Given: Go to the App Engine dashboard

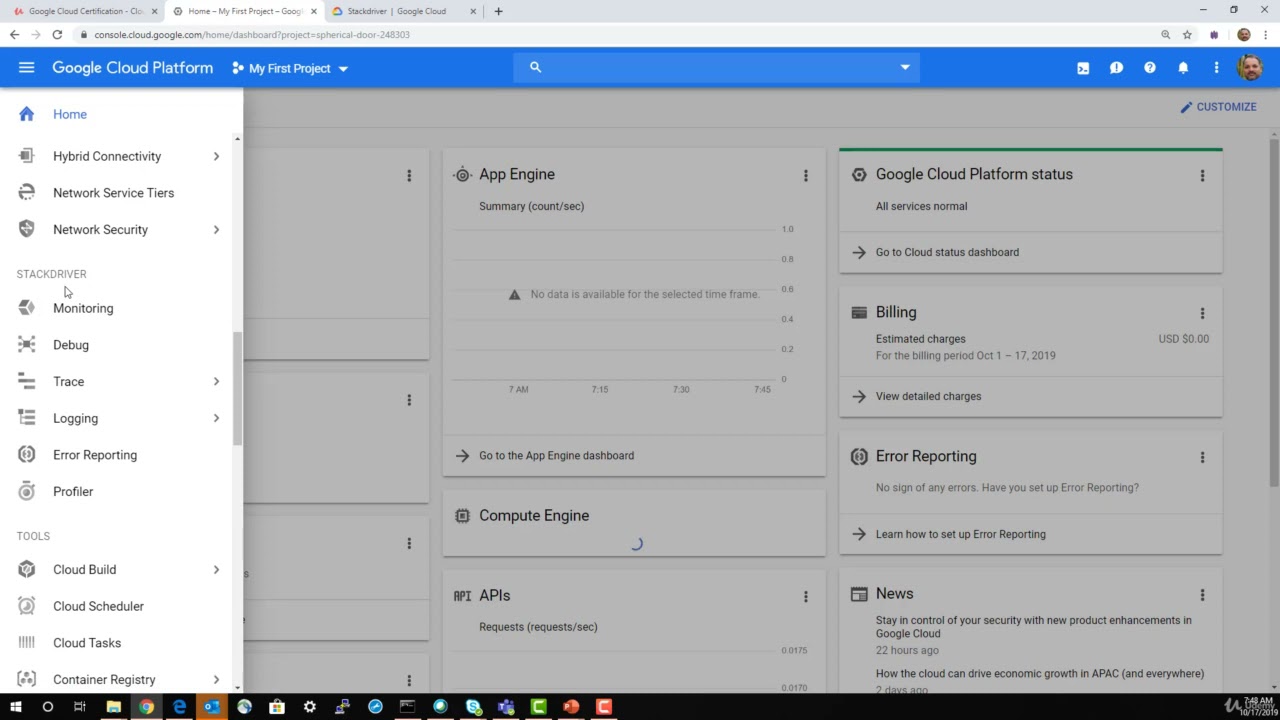Looking at the screenshot, I should [x=556, y=455].
